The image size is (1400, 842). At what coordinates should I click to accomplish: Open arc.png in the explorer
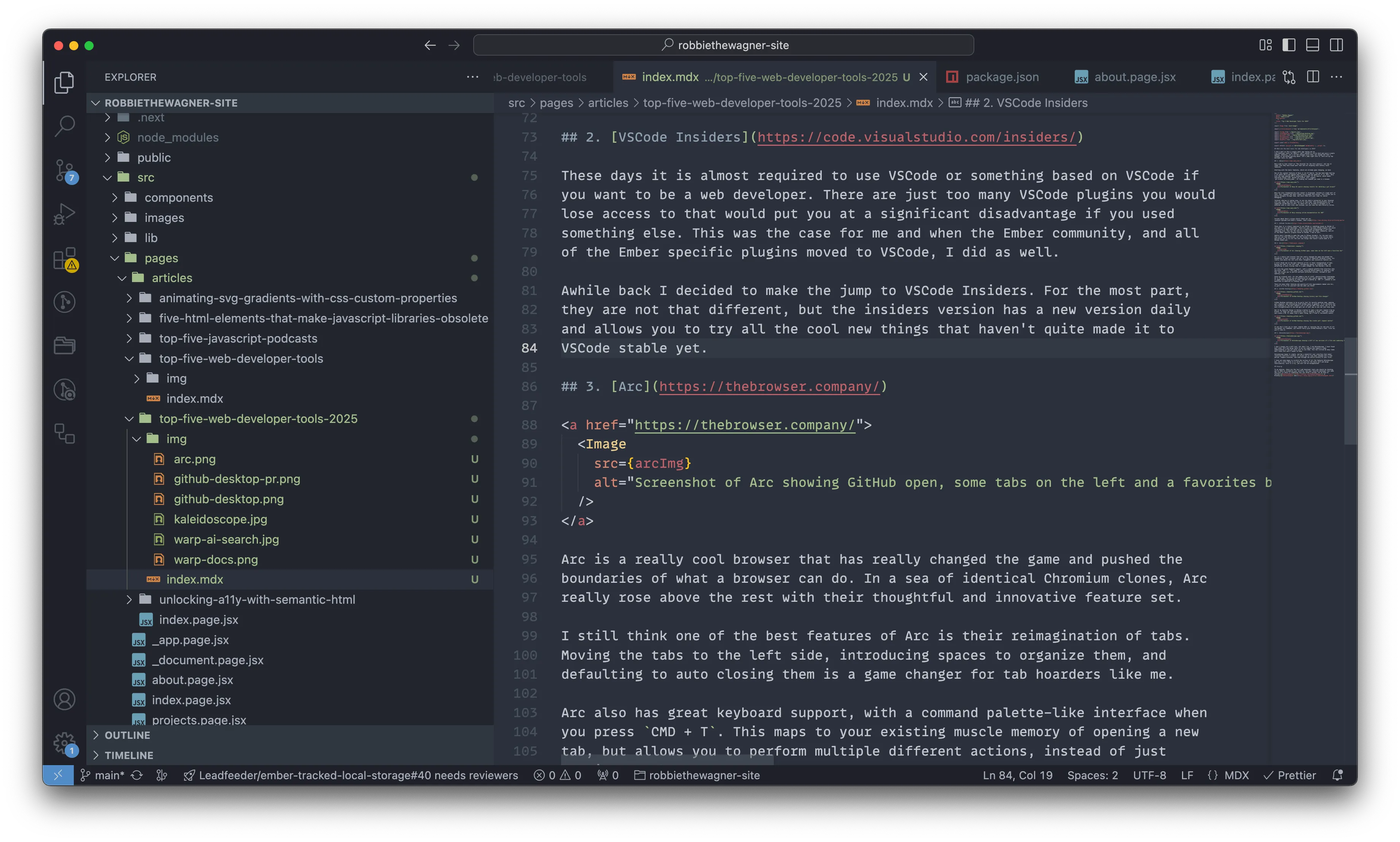[290, 459]
